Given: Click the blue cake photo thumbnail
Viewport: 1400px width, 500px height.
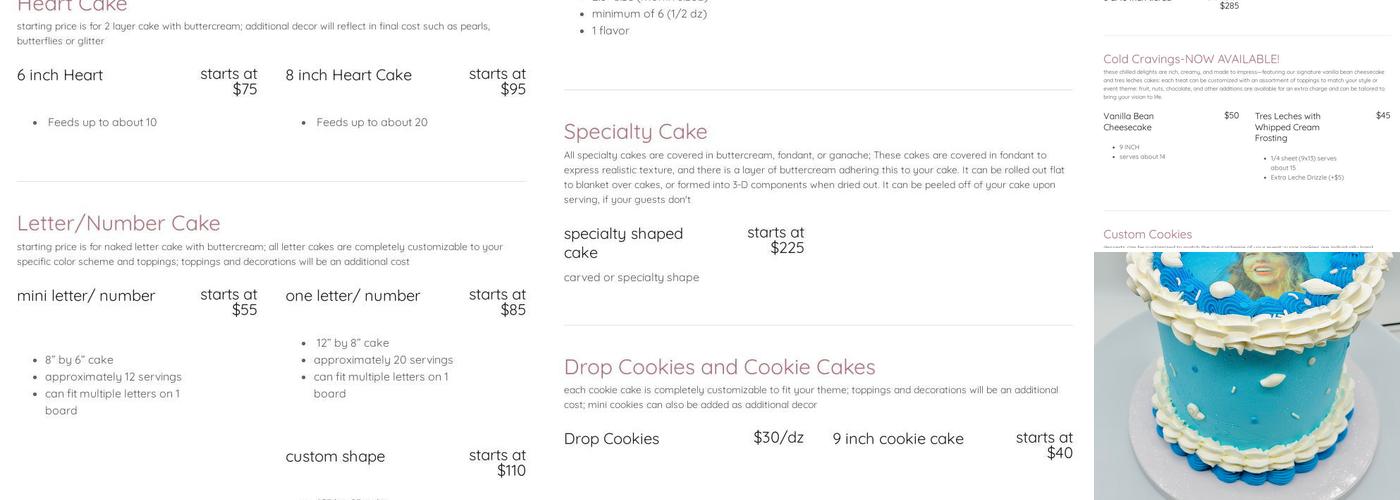Looking at the screenshot, I should click(x=1246, y=375).
